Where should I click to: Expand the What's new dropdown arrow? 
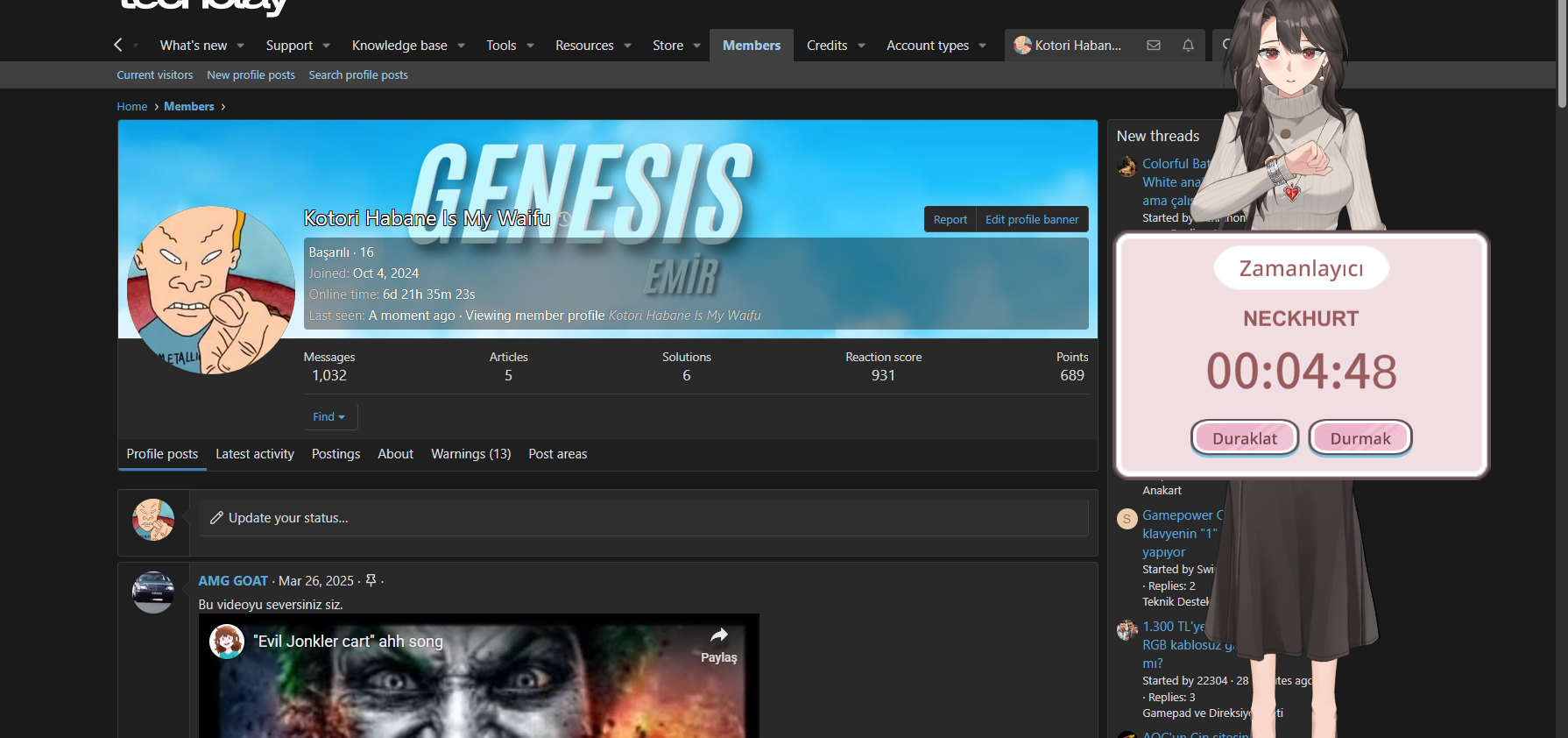click(240, 46)
